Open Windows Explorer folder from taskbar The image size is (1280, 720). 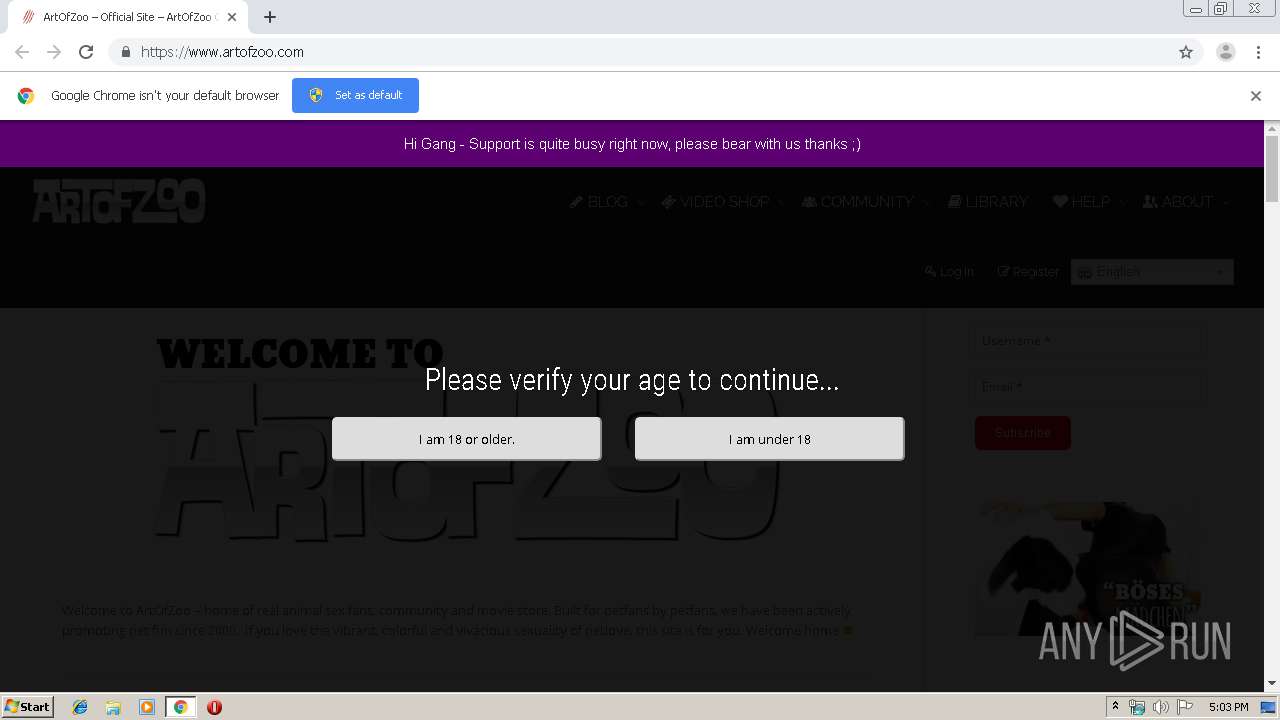(x=113, y=707)
